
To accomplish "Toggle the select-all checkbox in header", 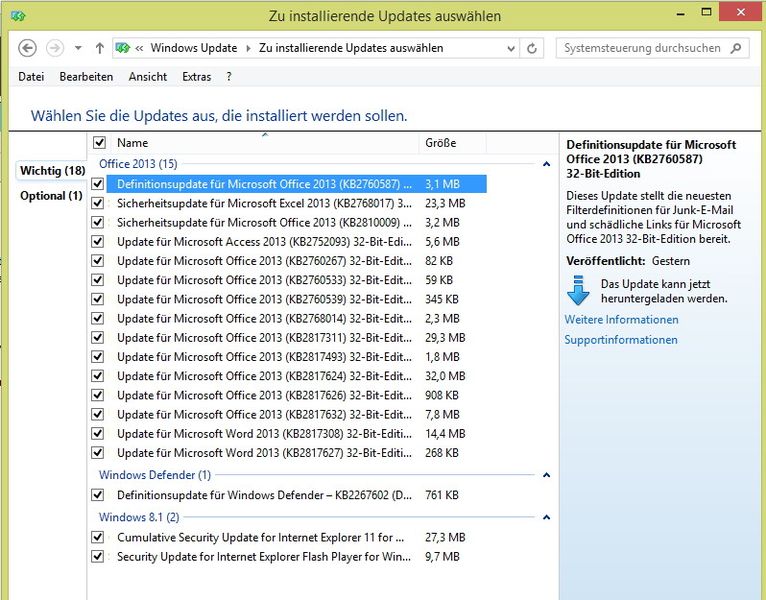I will (x=99, y=143).
